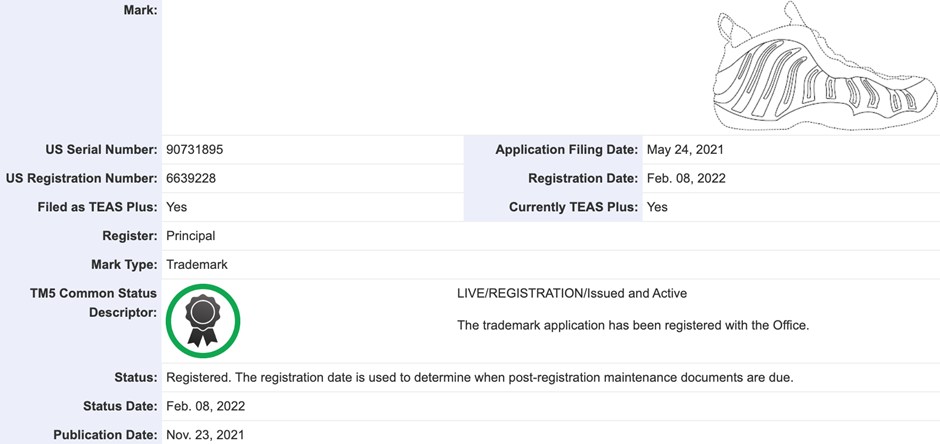Image resolution: width=940 pixels, height=444 pixels.
Task: Click the shoe trademark drawing image
Action: 825,65
